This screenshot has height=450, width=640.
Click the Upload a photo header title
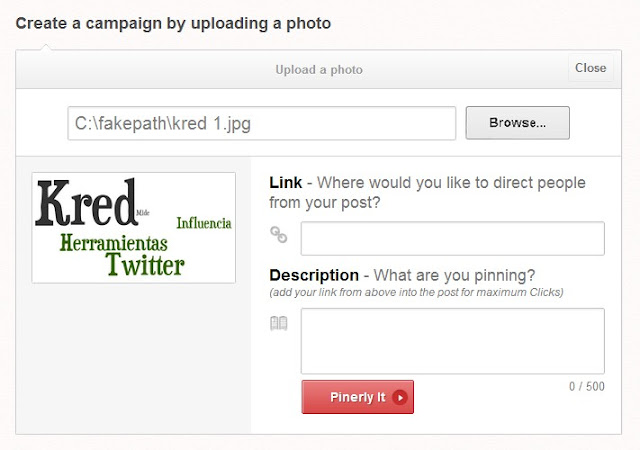click(319, 69)
